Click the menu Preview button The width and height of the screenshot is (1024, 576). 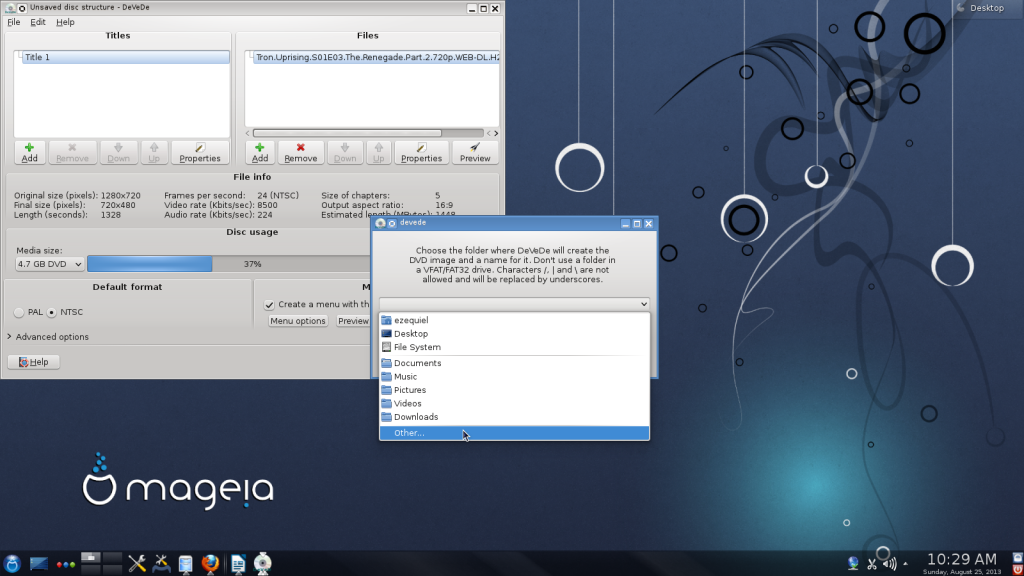[x=353, y=321]
